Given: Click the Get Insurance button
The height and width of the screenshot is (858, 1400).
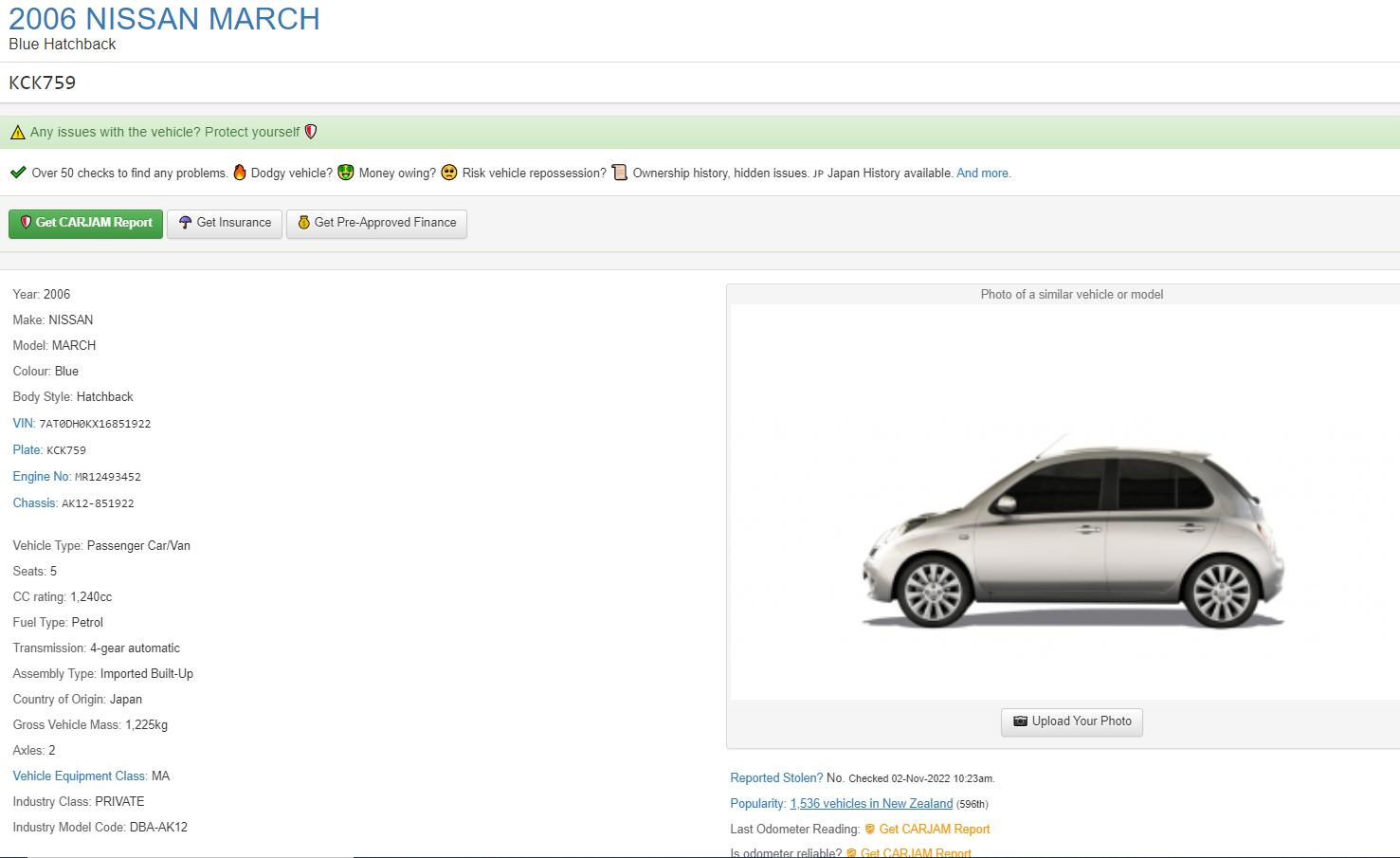Looking at the screenshot, I should pos(225,224).
